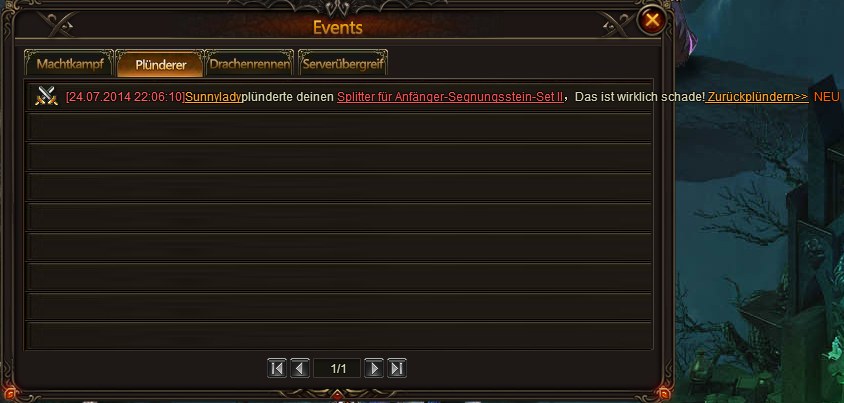The height and width of the screenshot is (403, 844).
Task: Open the Drachenrennen tab
Action: point(250,63)
